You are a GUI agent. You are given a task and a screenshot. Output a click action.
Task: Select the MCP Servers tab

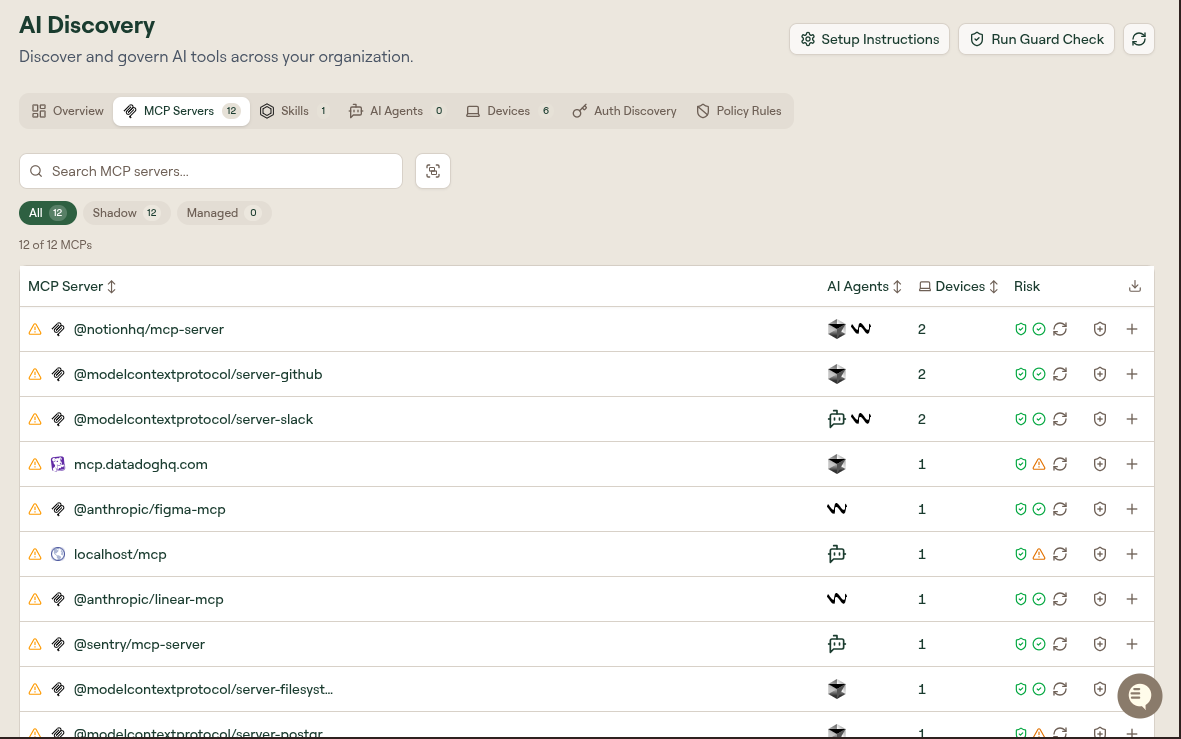[182, 111]
